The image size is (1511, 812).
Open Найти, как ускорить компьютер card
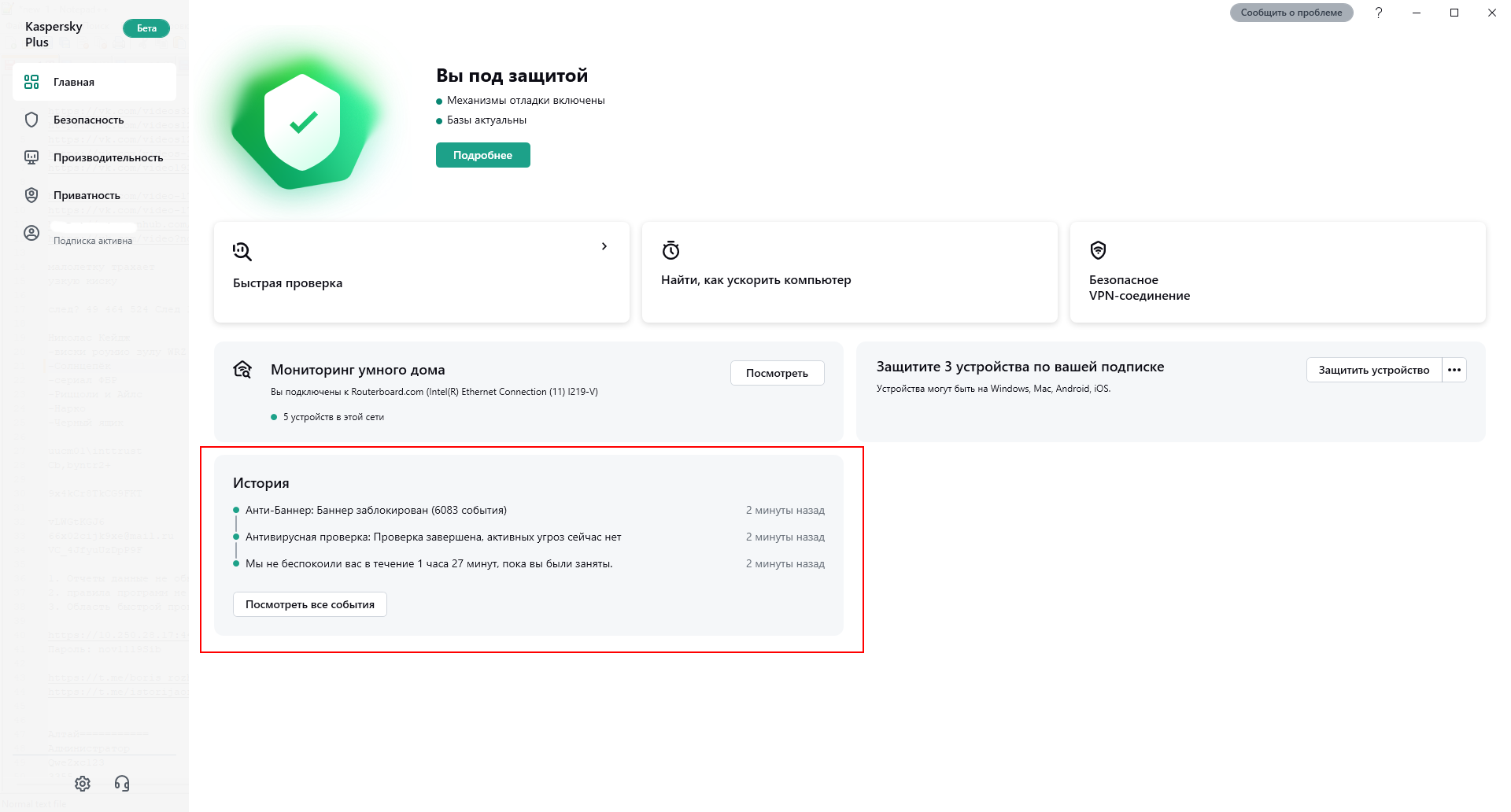(850, 272)
